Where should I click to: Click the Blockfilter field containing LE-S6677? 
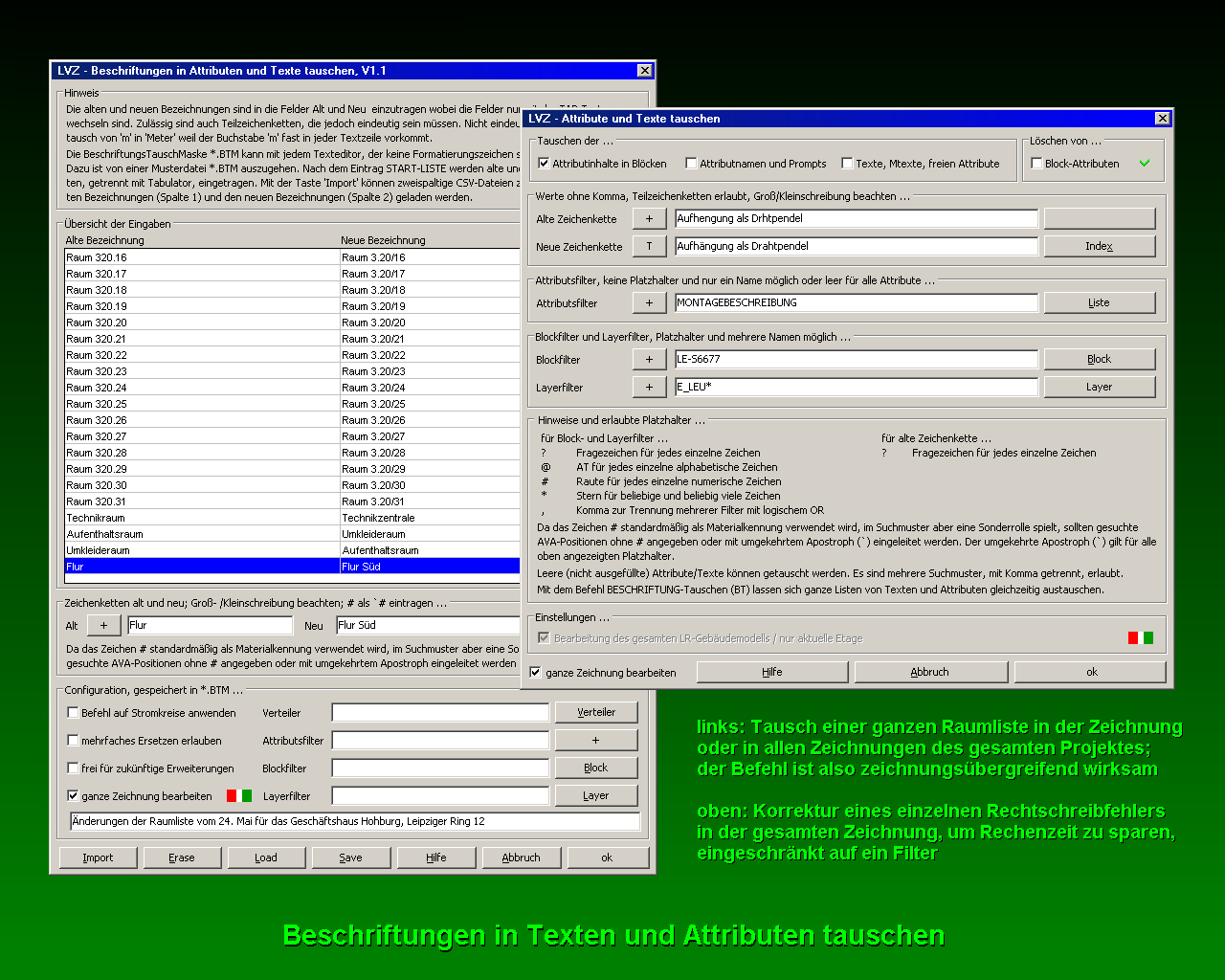[x=857, y=360]
